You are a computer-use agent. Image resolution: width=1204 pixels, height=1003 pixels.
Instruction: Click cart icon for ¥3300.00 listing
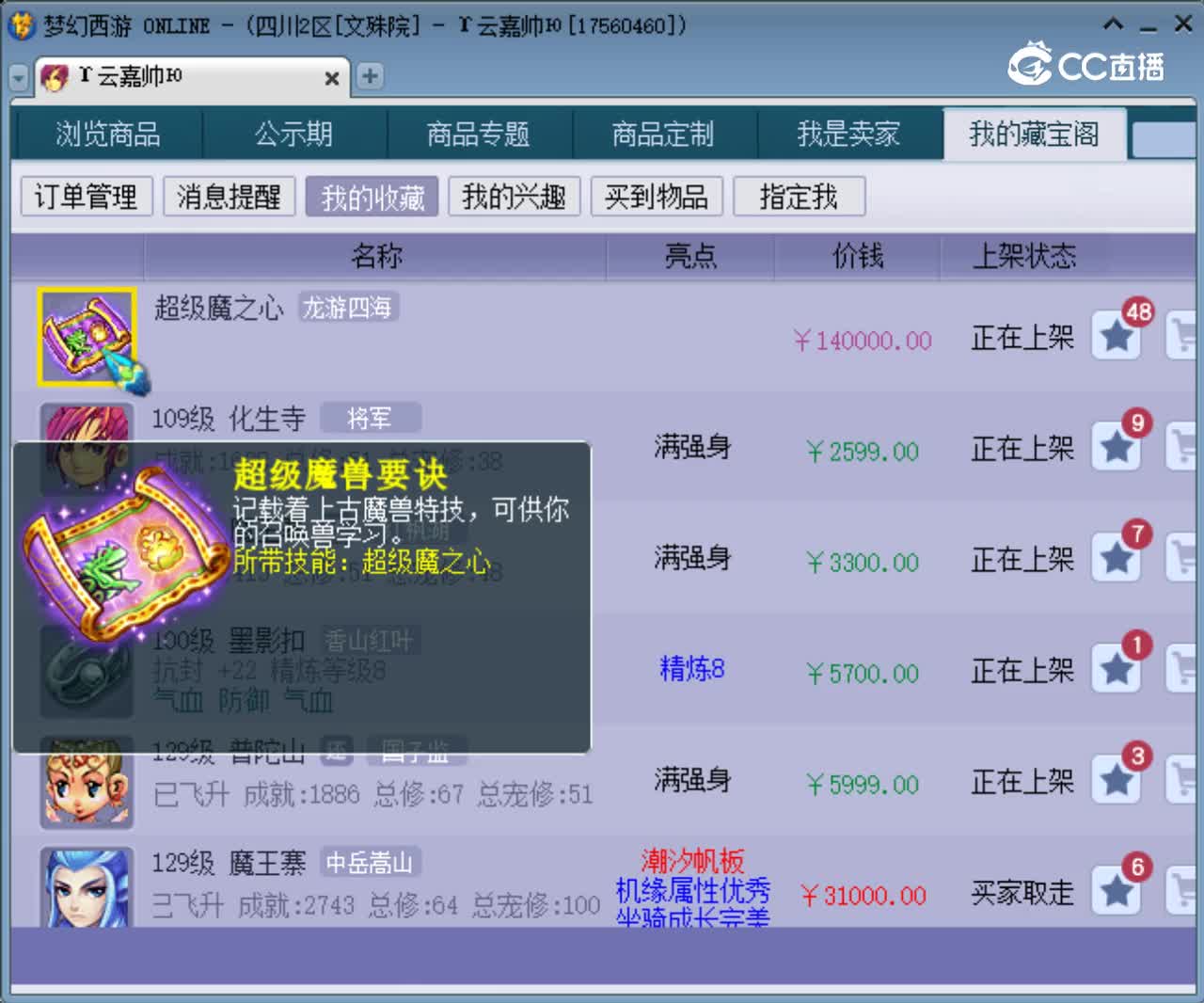(1181, 558)
